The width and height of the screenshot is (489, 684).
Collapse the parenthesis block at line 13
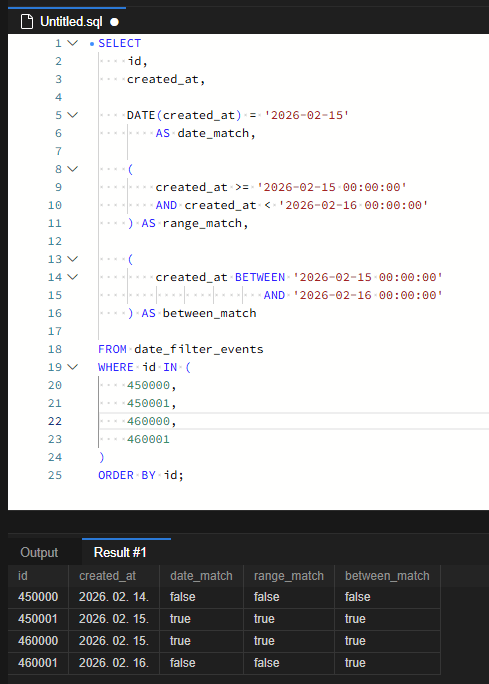click(x=72, y=259)
